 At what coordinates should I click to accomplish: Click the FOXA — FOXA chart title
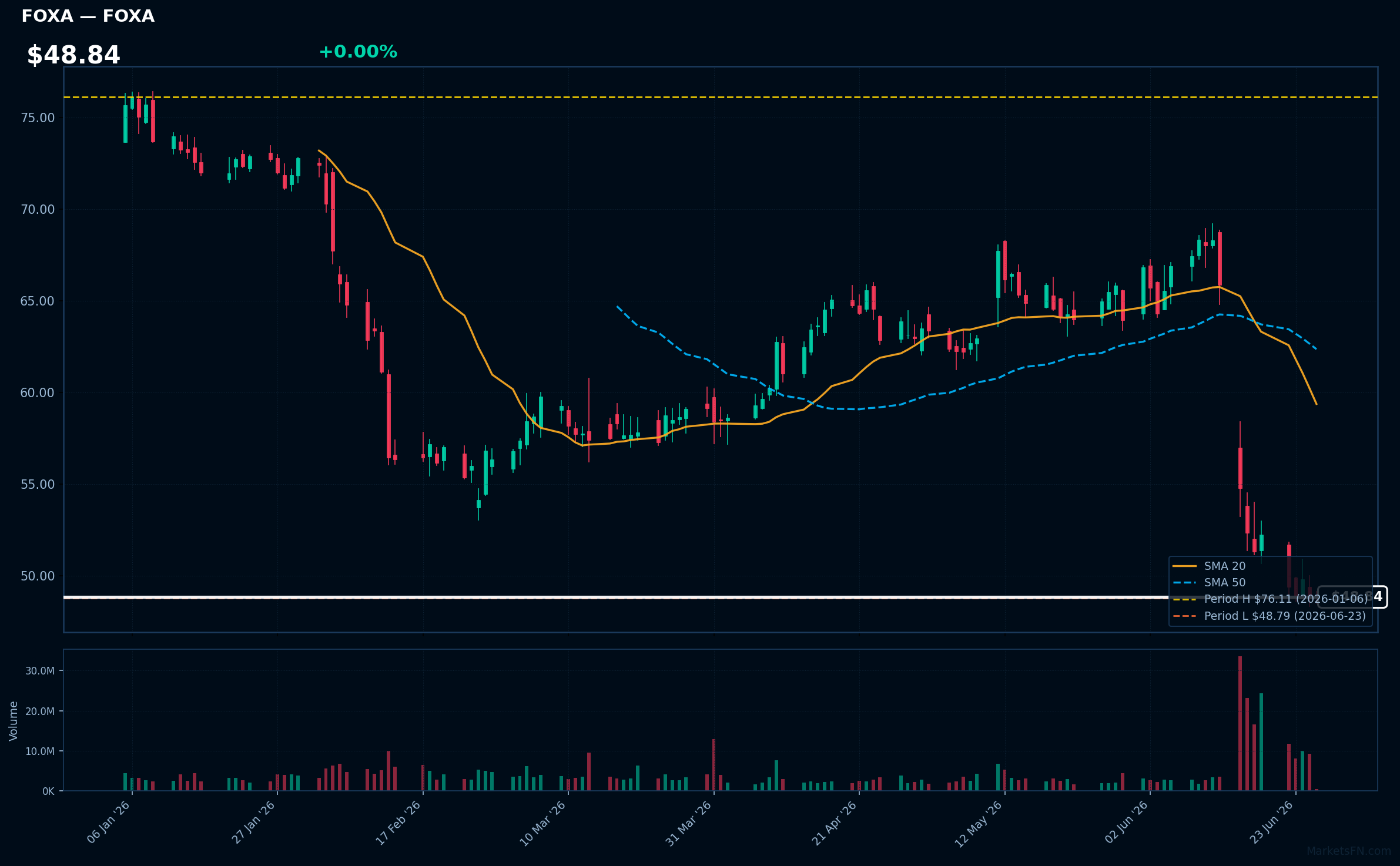(x=88, y=16)
